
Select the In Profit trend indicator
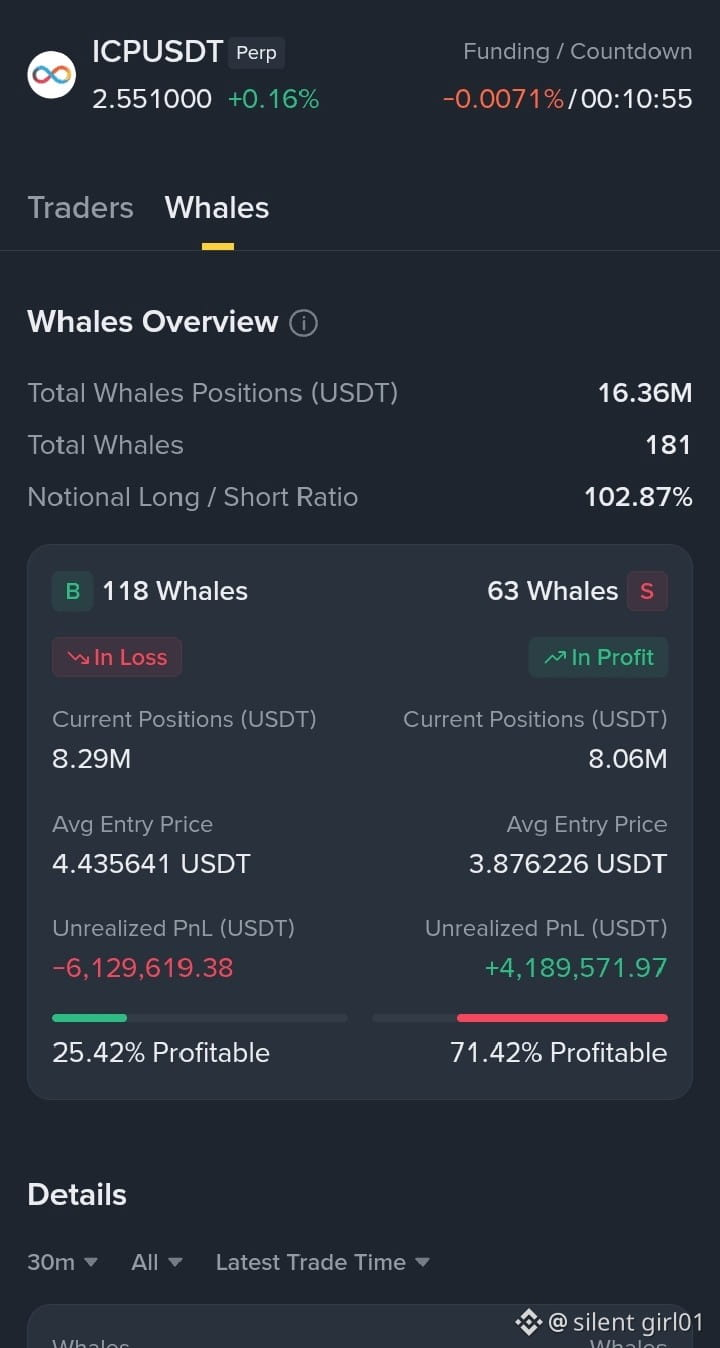598,657
